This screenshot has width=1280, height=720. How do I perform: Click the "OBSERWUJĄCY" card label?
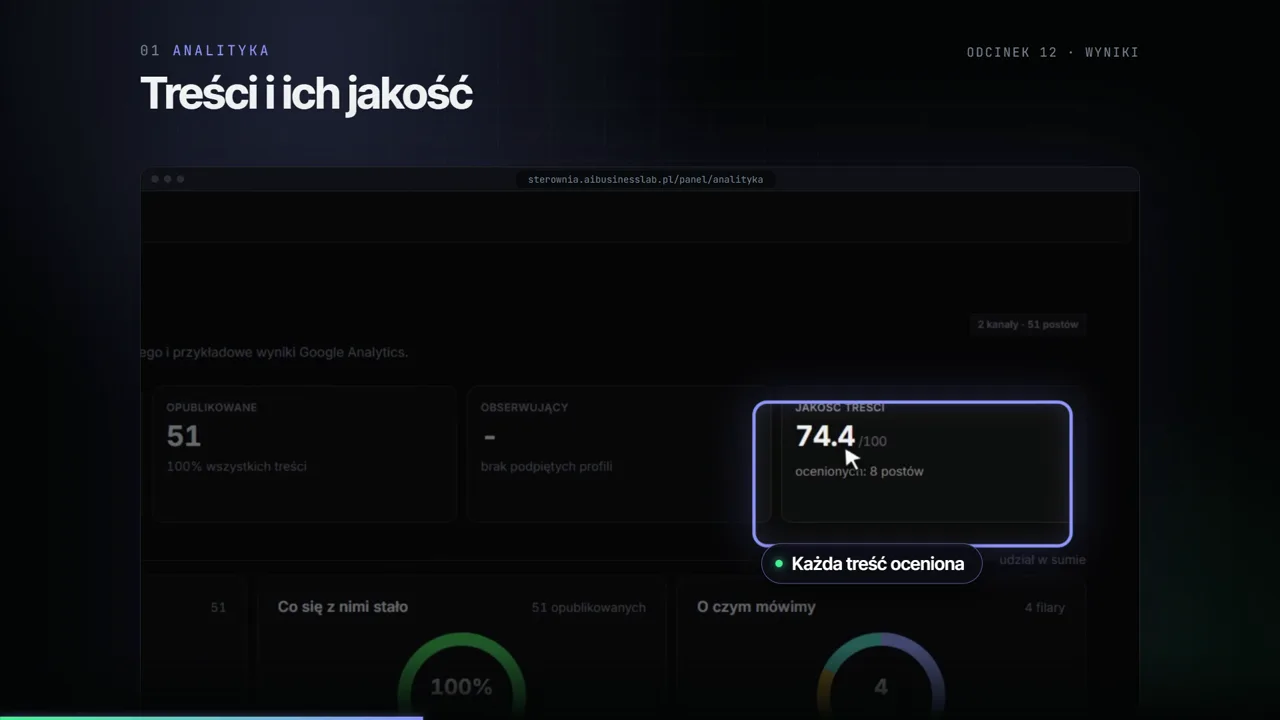[x=524, y=407]
